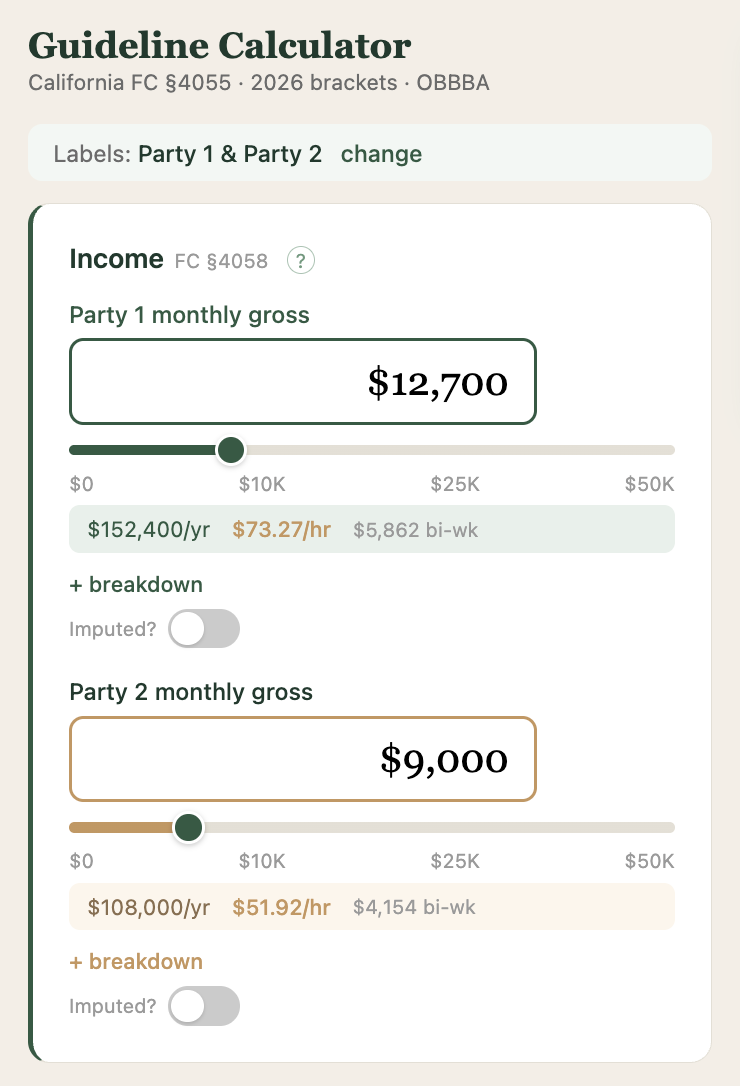Click the $12,700 monthly gross input
This screenshot has height=1086, width=740.
click(x=302, y=381)
